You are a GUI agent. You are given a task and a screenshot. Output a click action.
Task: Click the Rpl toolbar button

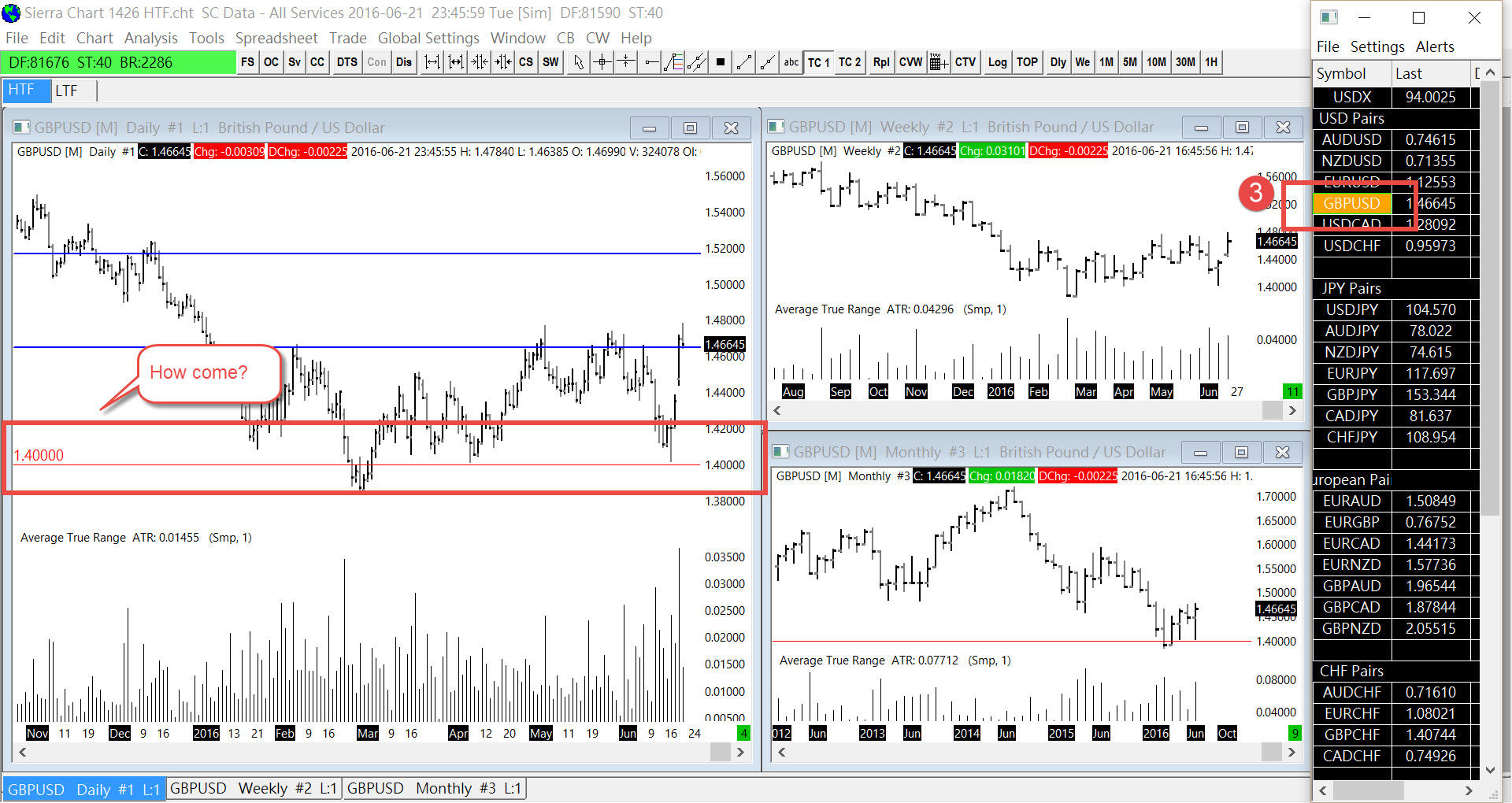[x=882, y=62]
